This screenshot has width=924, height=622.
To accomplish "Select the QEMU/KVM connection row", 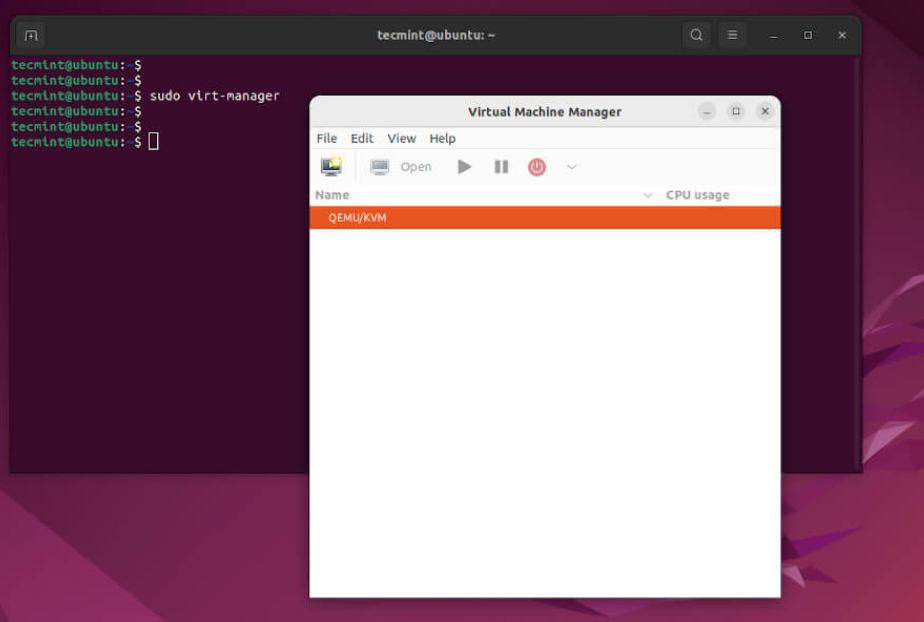I will pyautogui.click(x=545, y=217).
